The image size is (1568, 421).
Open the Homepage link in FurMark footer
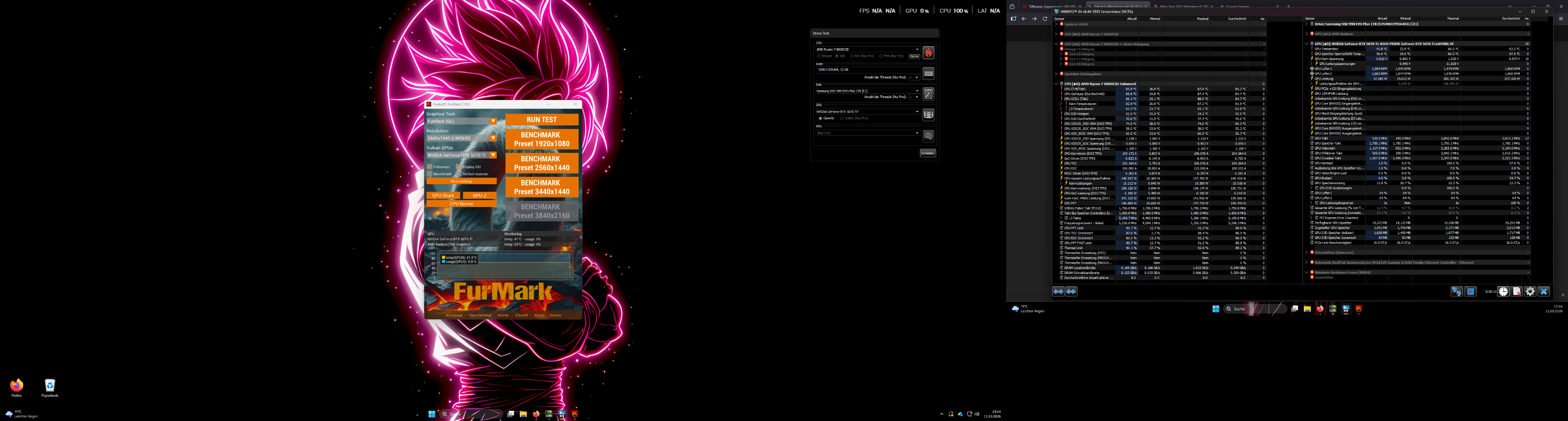[454, 315]
